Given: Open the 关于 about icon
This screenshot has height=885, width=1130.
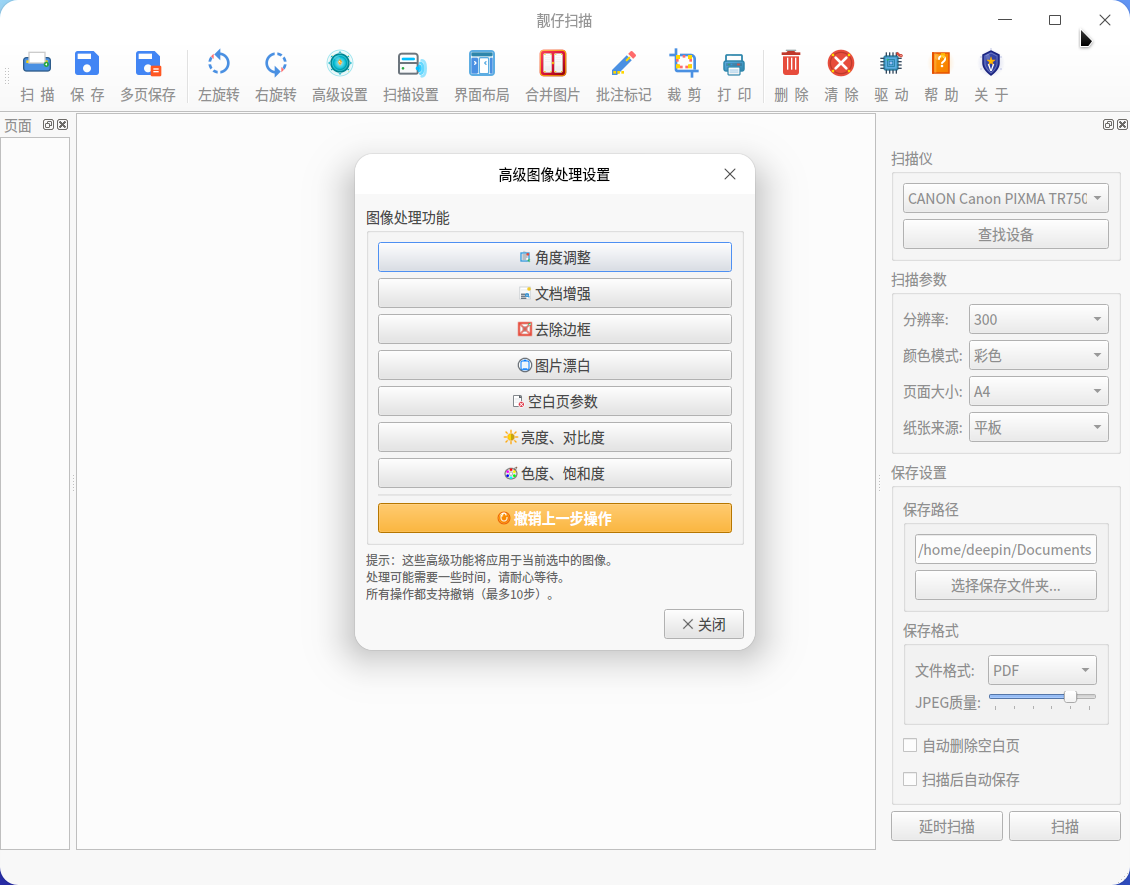Looking at the screenshot, I should pos(991,63).
